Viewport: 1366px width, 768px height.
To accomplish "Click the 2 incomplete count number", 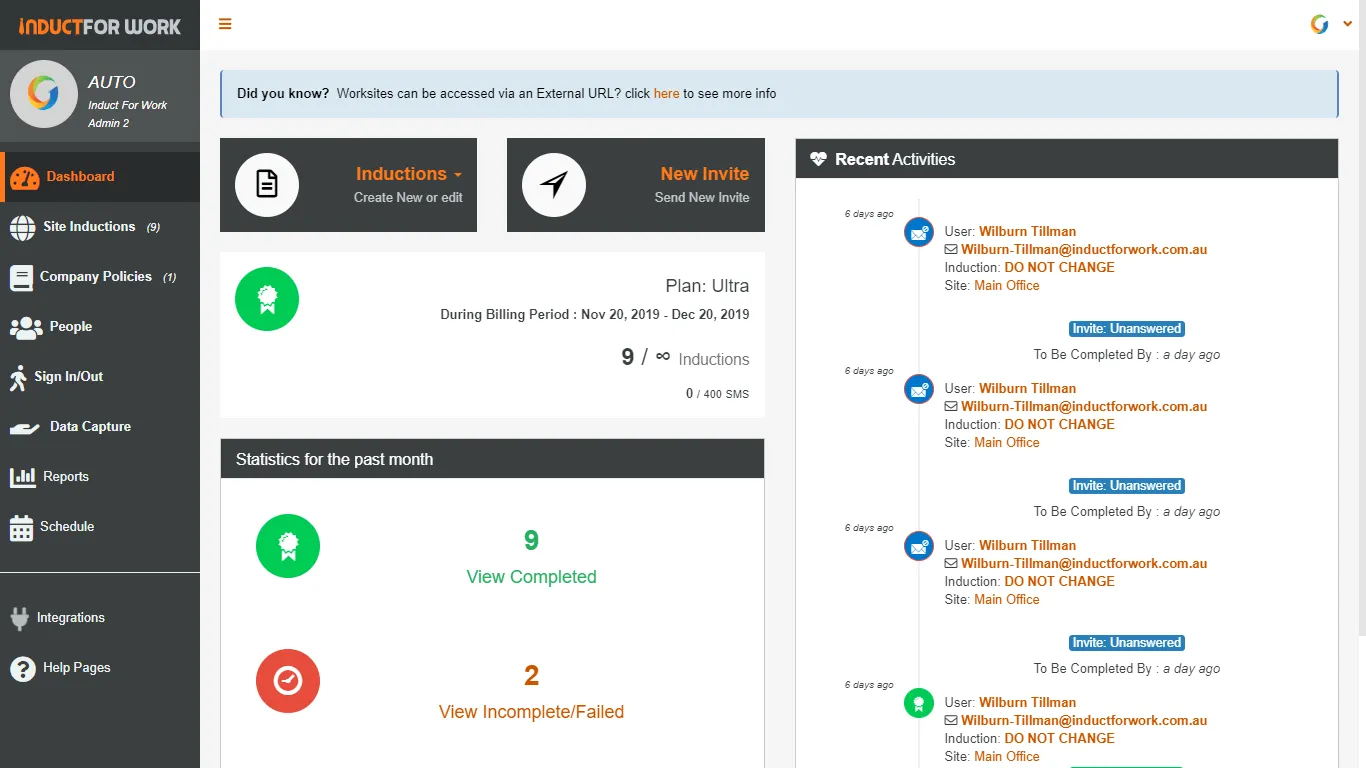I will click(x=531, y=676).
